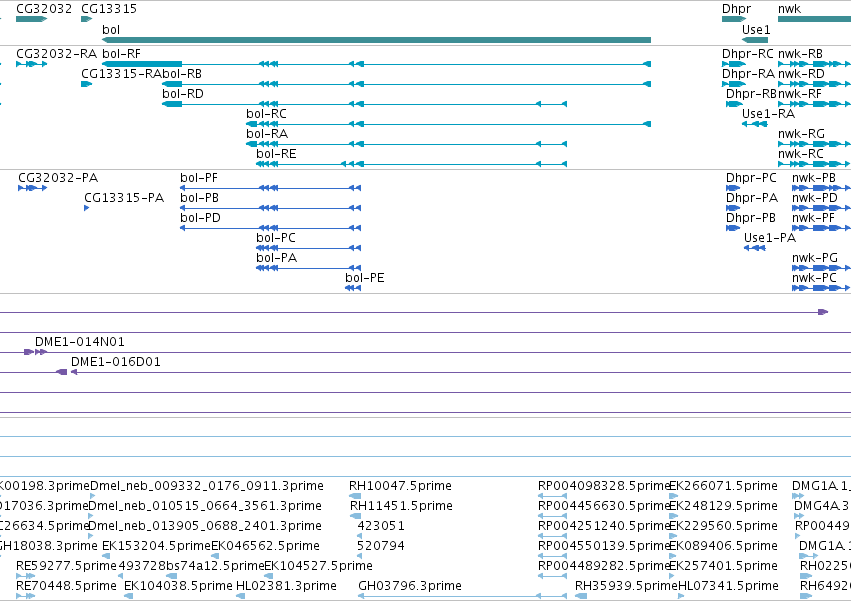851x601 pixels.
Task: Select EST RH10047.5prime
Action: (355, 496)
